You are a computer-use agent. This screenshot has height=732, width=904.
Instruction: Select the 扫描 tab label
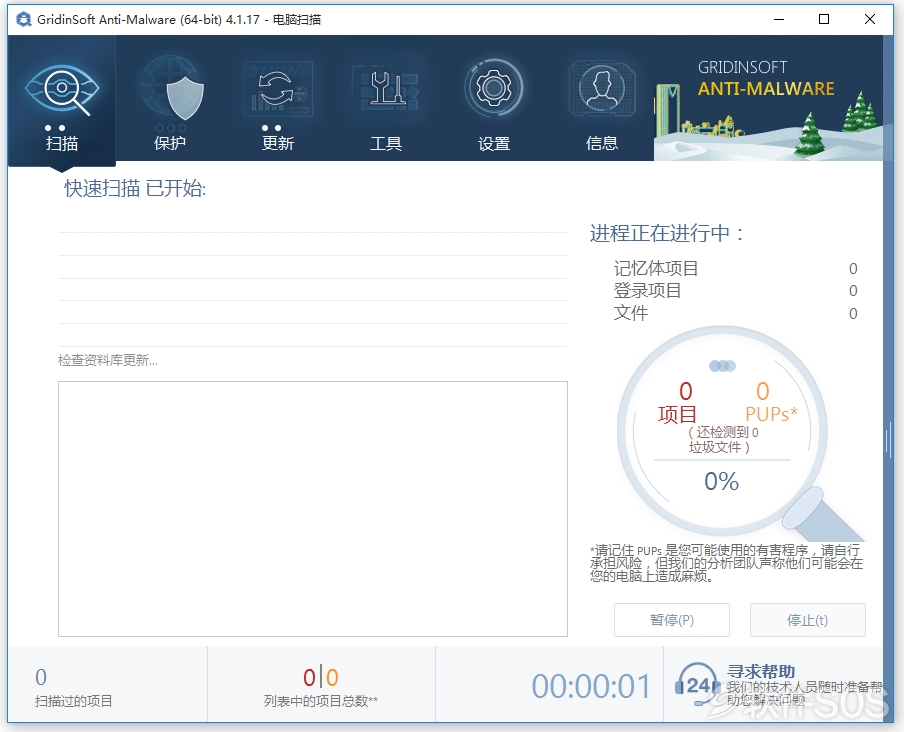coord(62,143)
